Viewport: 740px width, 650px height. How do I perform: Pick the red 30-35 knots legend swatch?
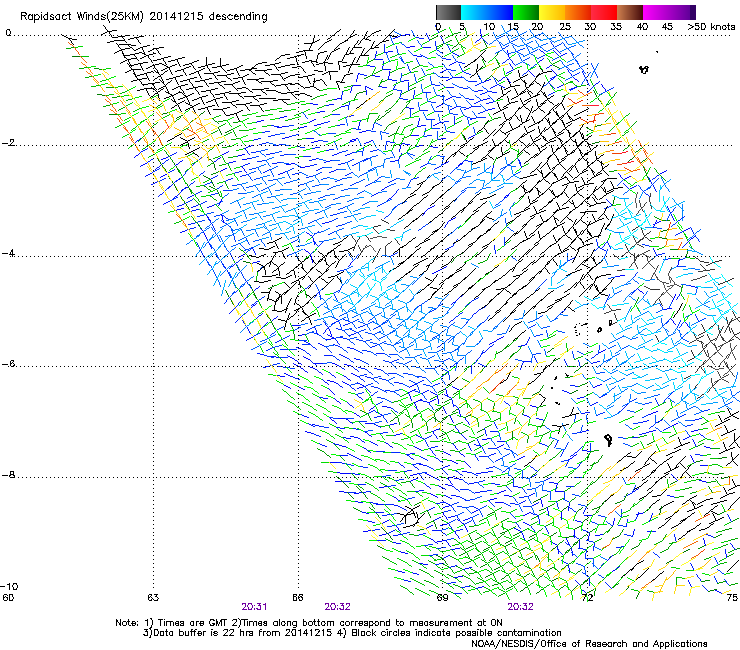click(x=604, y=12)
